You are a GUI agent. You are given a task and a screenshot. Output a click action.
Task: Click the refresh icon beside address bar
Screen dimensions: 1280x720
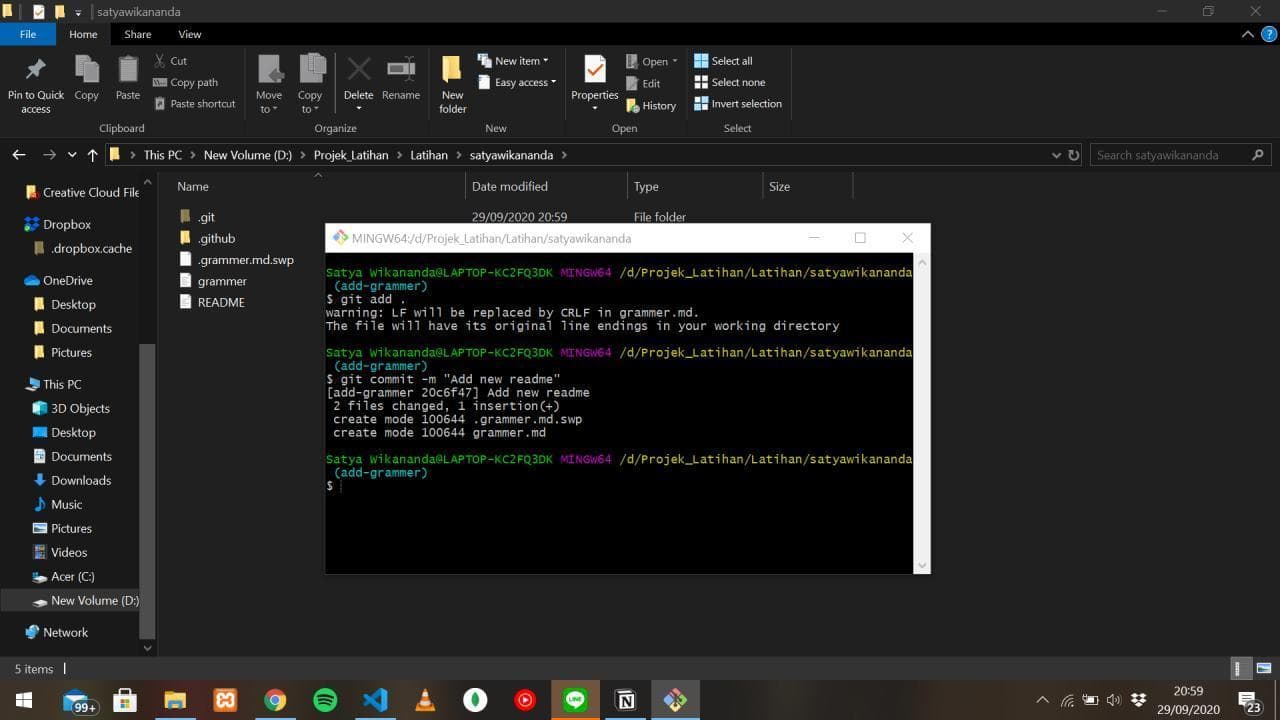click(1074, 155)
